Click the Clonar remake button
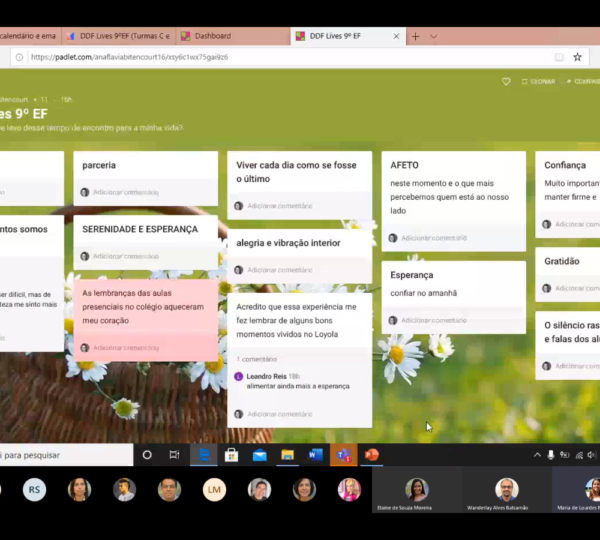The width and height of the screenshot is (600, 540). coord(539,81)
